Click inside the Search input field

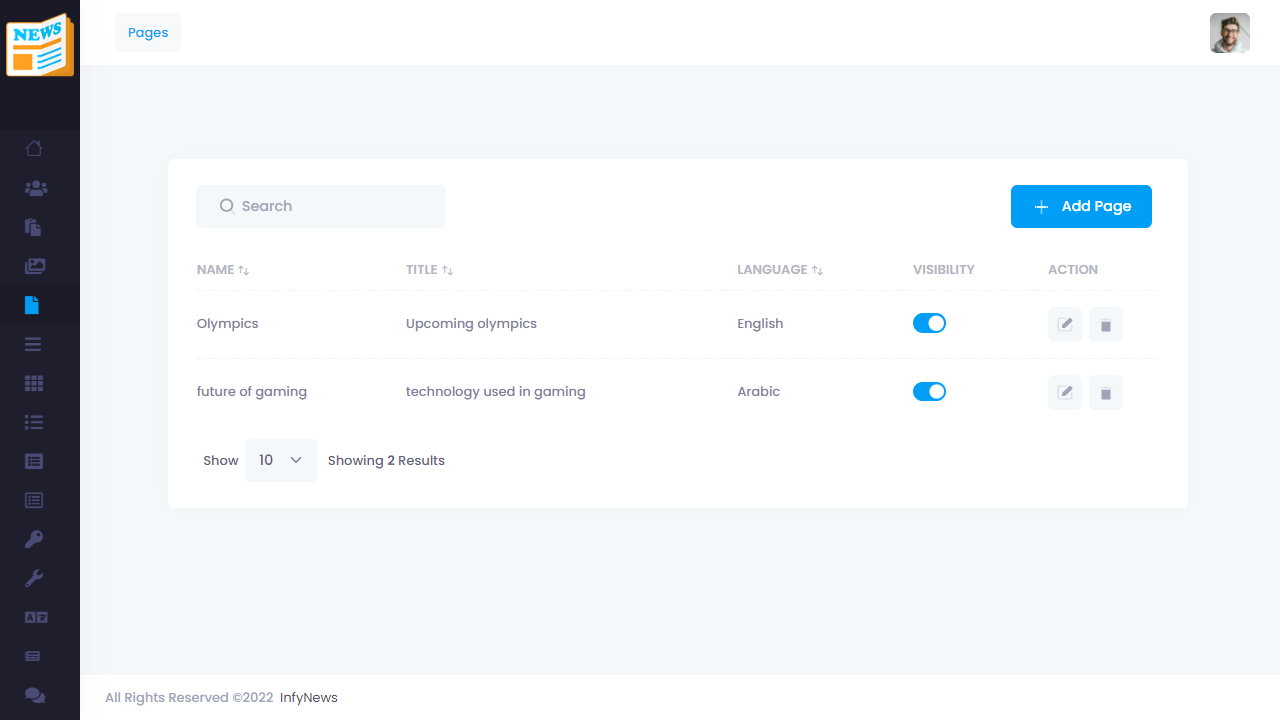(x=320, y=206)
